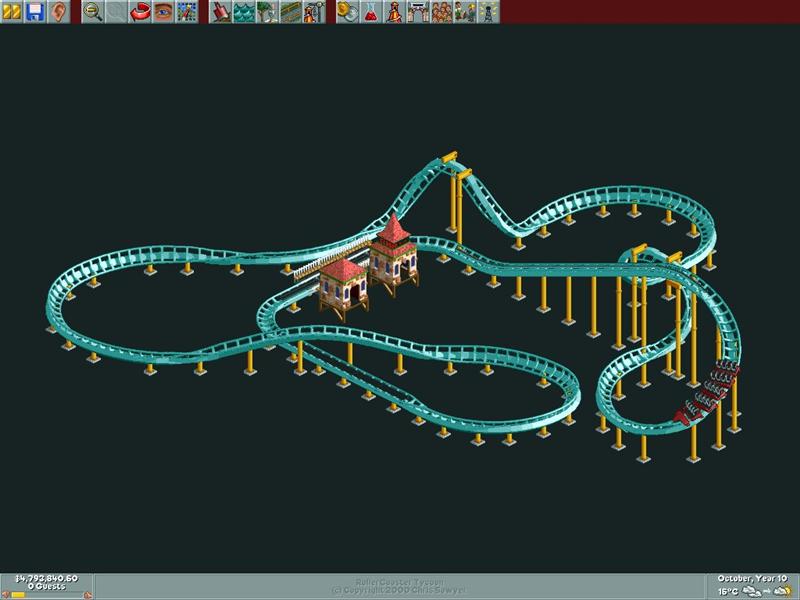Click the weather forecast cloud icon
Screen dimensions: 800x600
[x=783, y=591]
